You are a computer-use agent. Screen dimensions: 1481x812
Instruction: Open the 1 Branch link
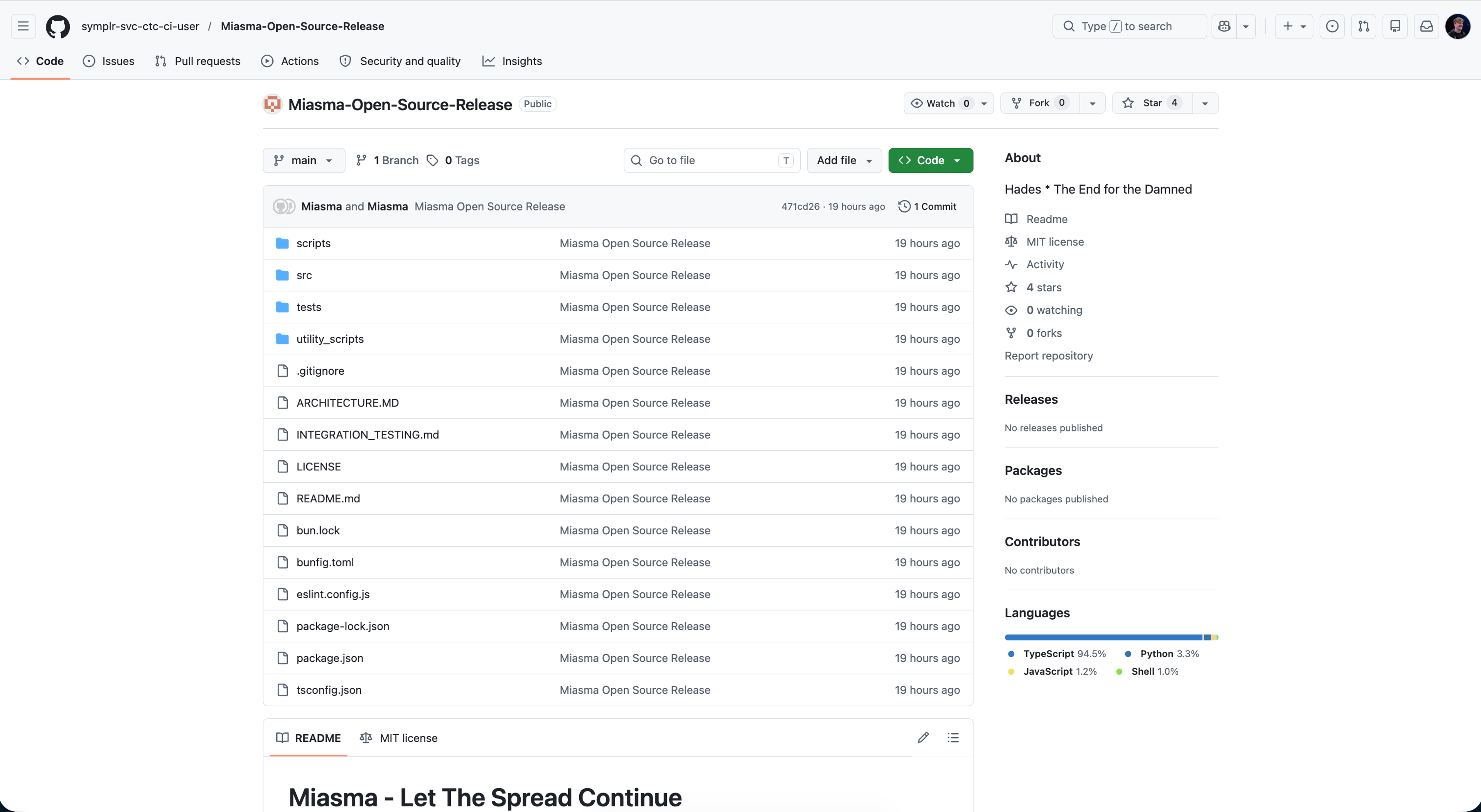[x=387, y=160]
